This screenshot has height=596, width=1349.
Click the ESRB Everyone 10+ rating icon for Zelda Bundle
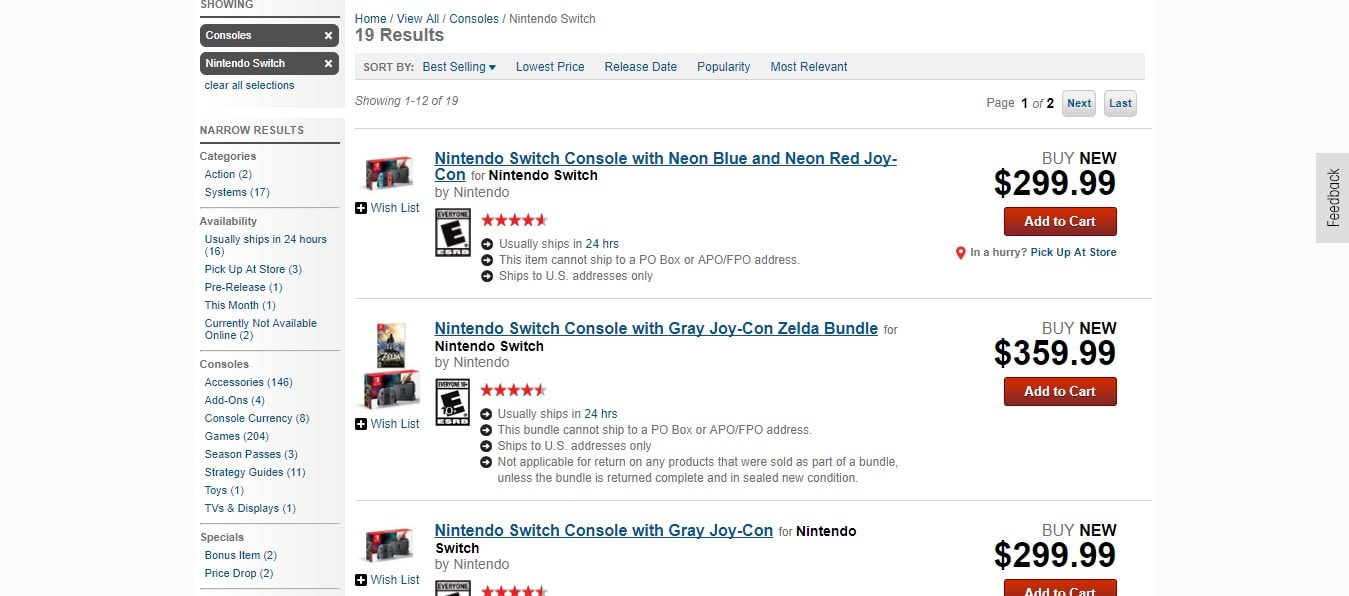click(452, 402)
